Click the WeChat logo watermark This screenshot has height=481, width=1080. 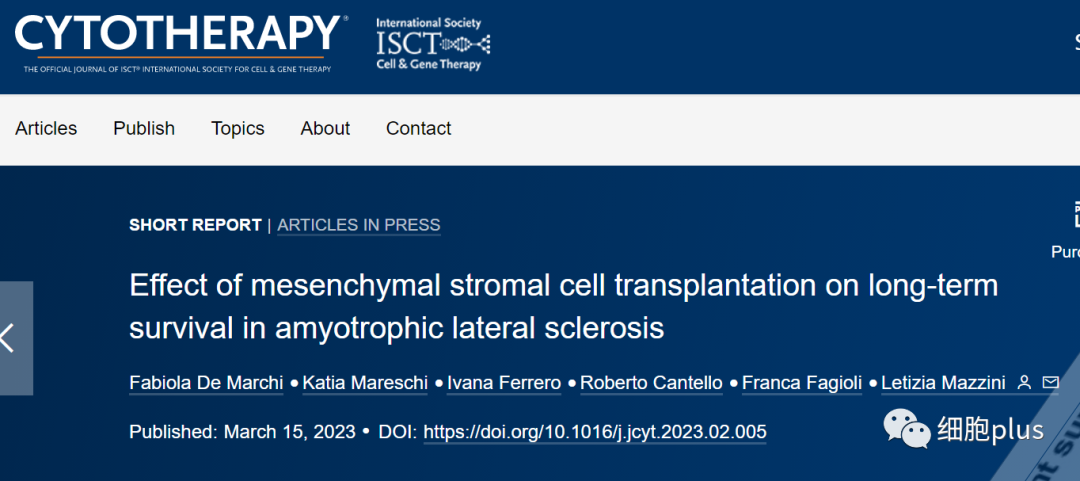point(906,429)
